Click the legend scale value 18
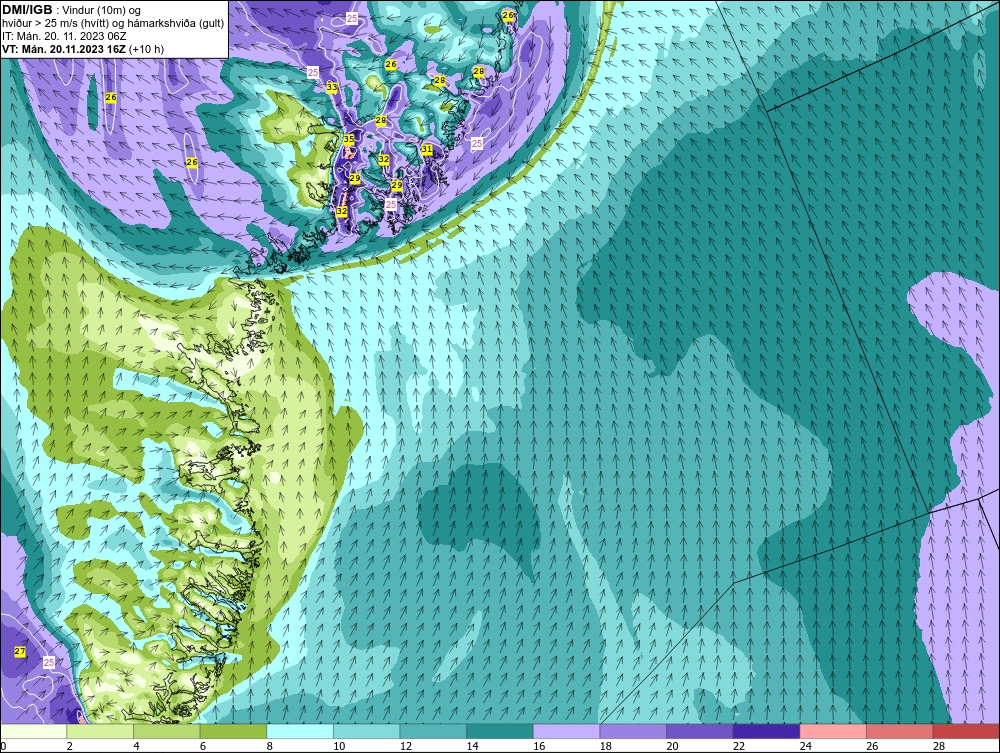The height and width of the screenshot is (753, 1000). point(605,746)
